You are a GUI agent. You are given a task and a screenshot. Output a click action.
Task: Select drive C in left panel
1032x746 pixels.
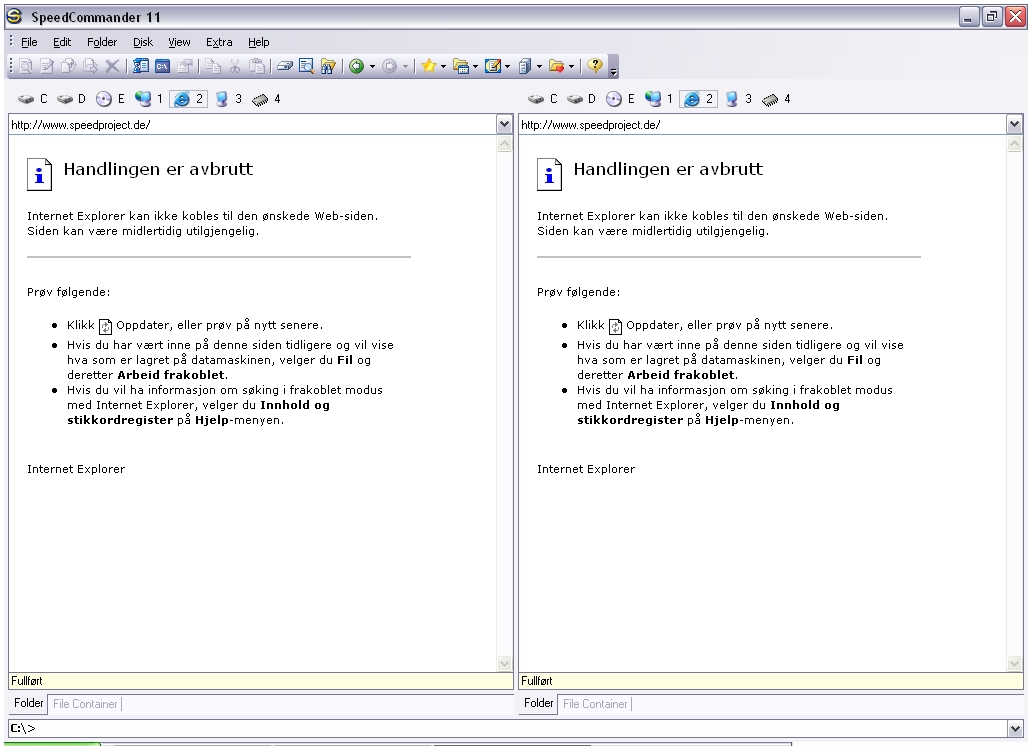point(33,99)
